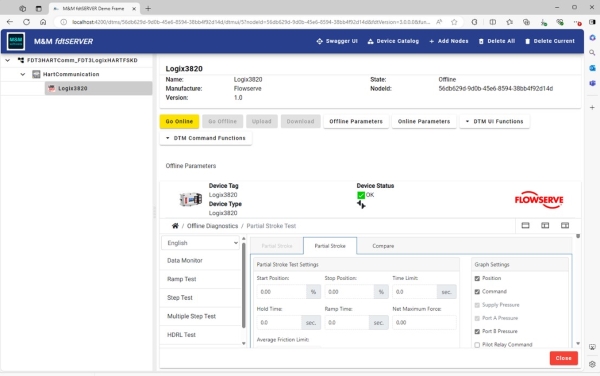The height and width of the screenshot is (376, 600).
Task: Open the Teams icon in Edge sidebar
Action: click(592, 83)
